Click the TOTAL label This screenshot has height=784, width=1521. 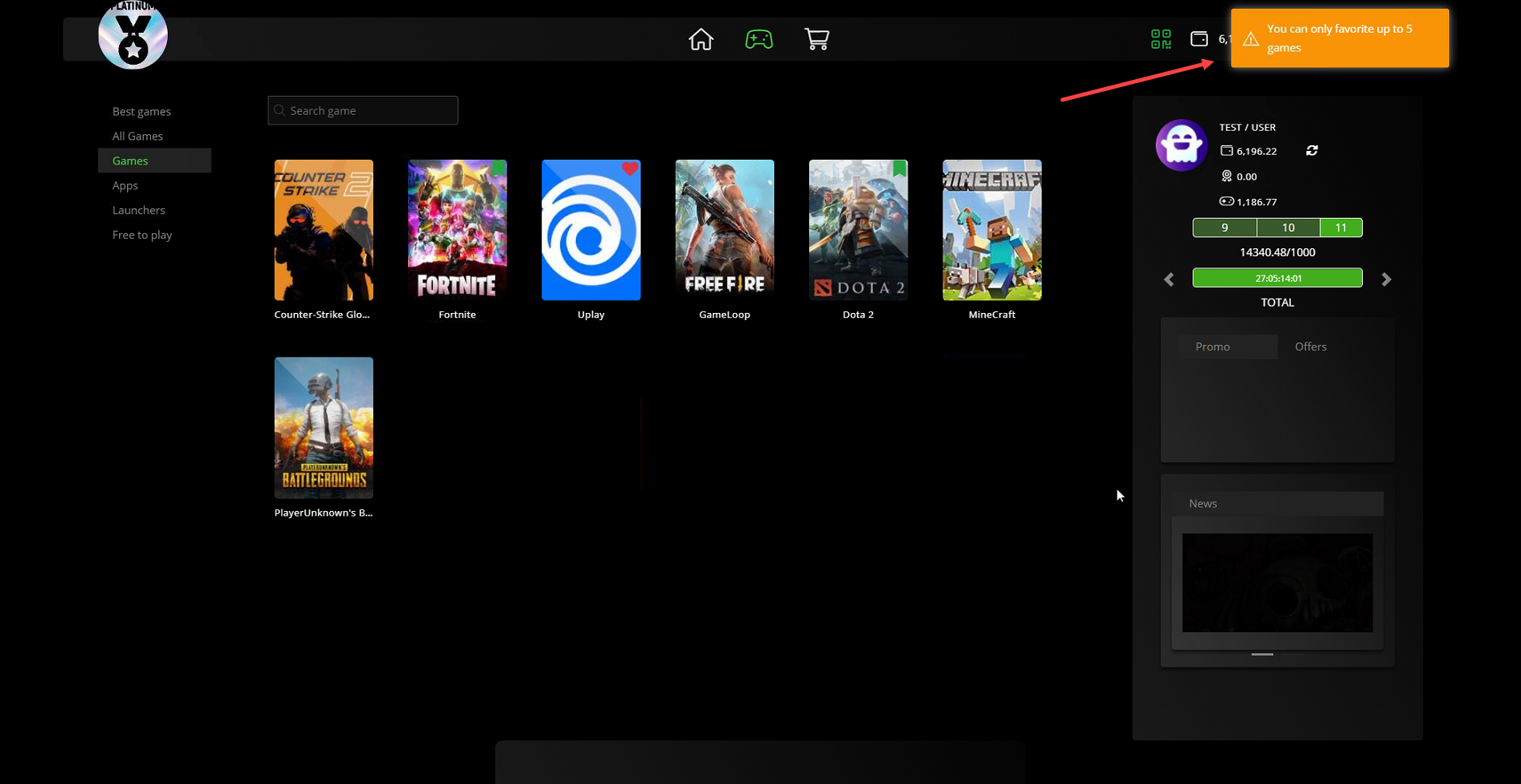[1277, 303]
